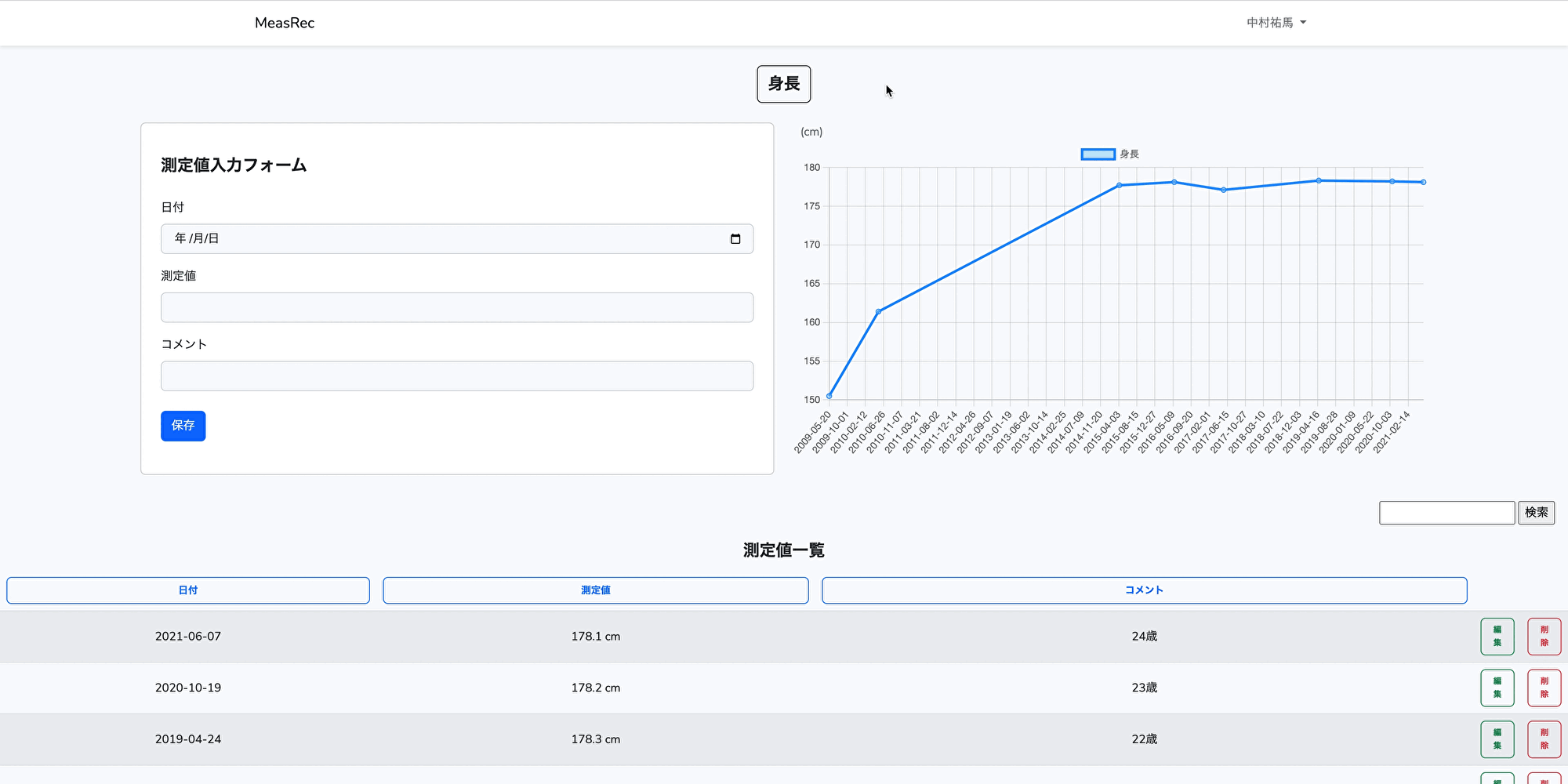This screenshot has width=1568, height=784.
Task: Open the date picker calendar icon
Action: (735, 239)
